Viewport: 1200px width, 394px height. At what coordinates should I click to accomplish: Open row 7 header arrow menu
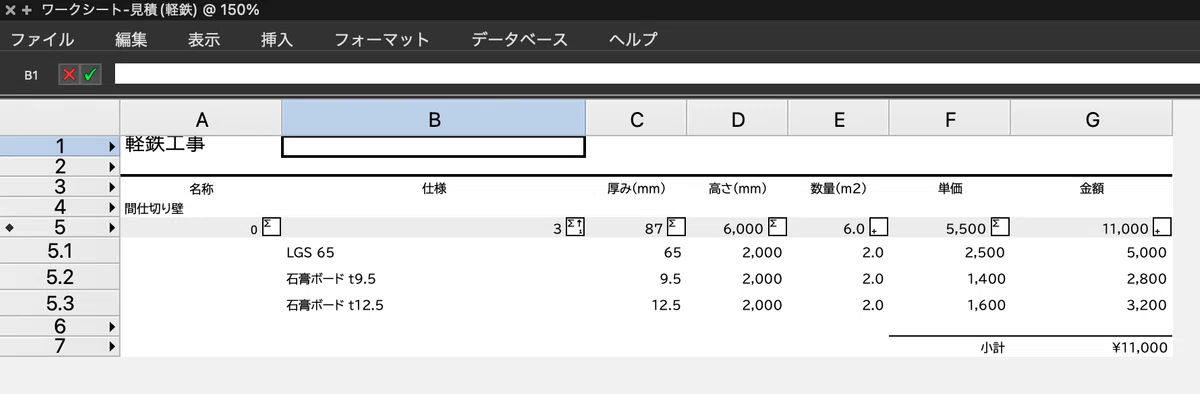tap(111, 347)
